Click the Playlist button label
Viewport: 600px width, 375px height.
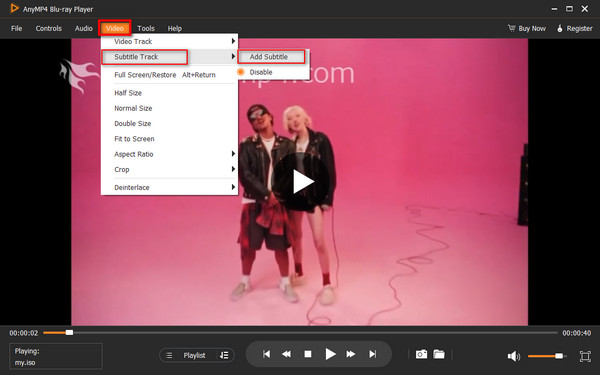[194, 355]
